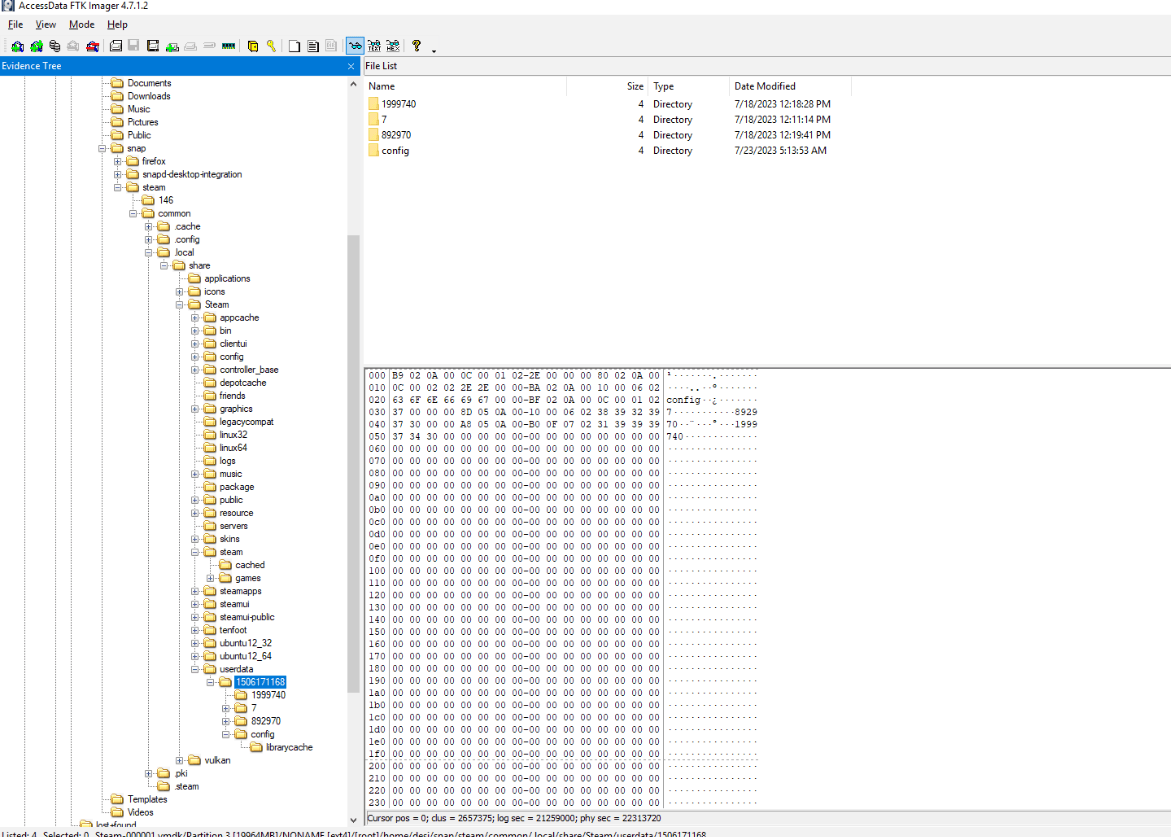Click Add to Custom Content Image icon
Screen dimensions: 1171x837
pyautogui.click(x=173, y=46)
